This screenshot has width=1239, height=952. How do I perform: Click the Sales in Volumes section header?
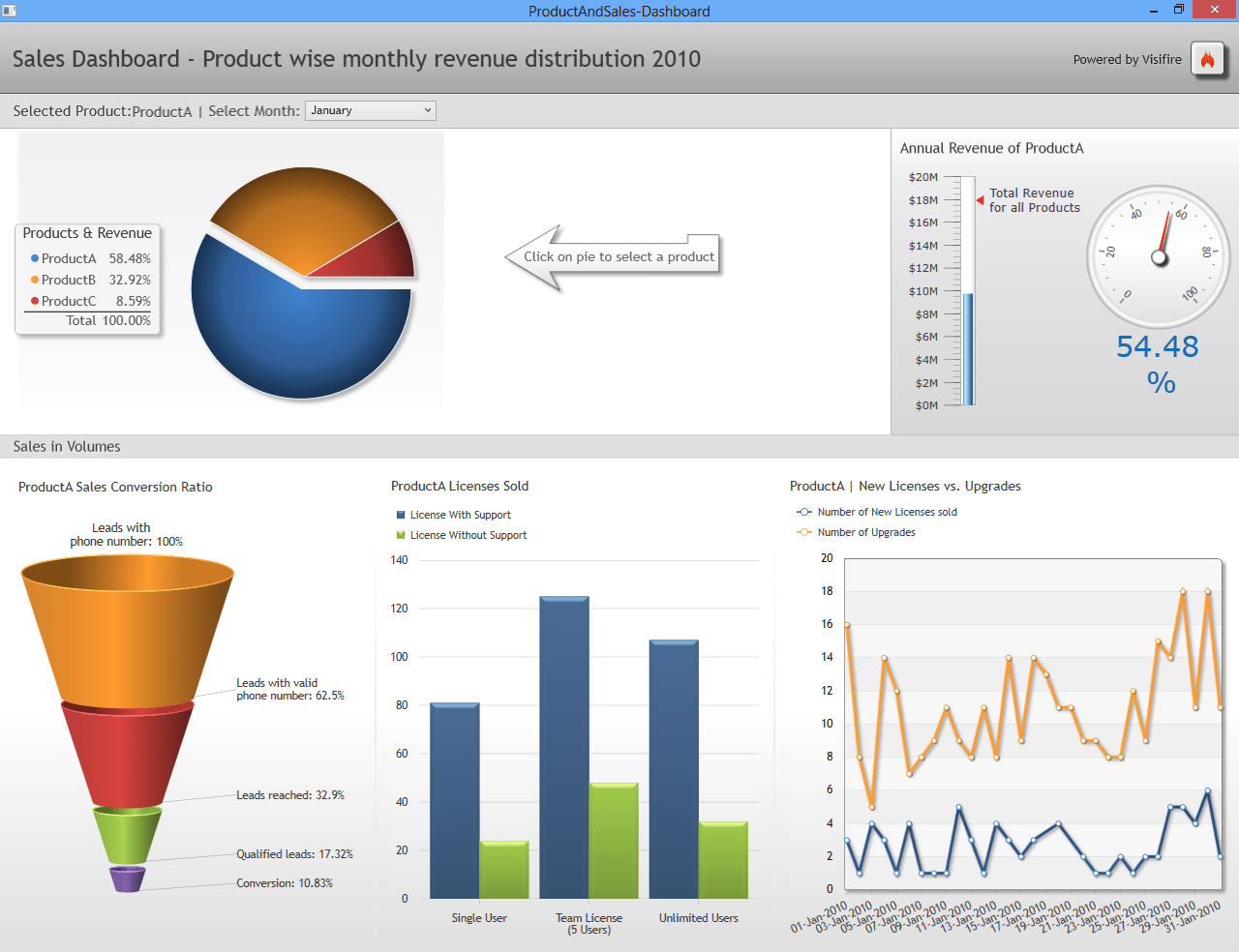pyautogui.click(x=67, y=447)
